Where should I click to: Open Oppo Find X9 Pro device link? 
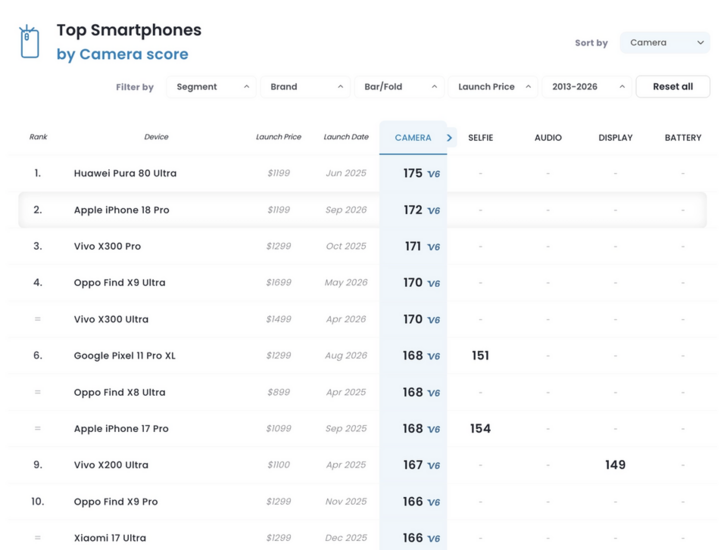(x=116, y=502)
